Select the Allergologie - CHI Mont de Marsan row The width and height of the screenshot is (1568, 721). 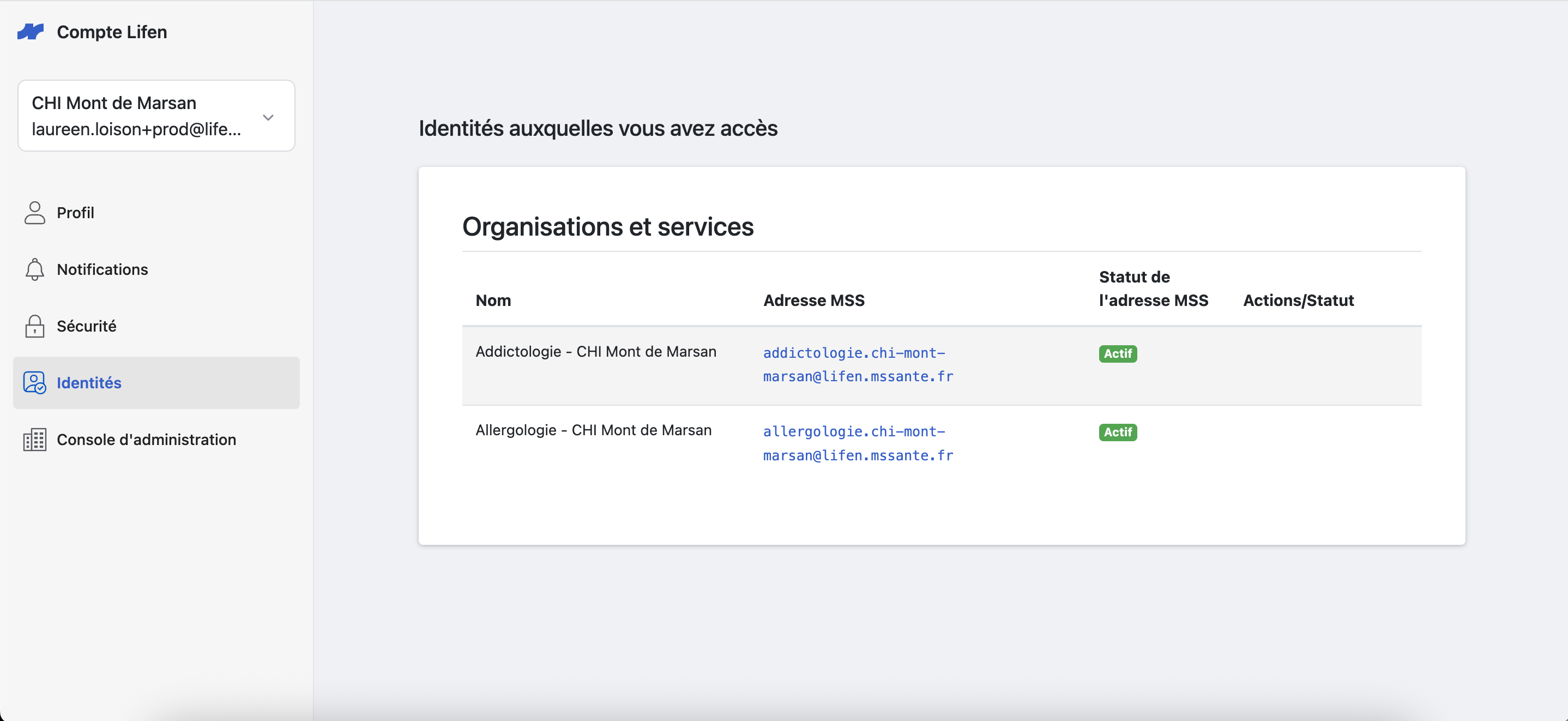(942, 444)
